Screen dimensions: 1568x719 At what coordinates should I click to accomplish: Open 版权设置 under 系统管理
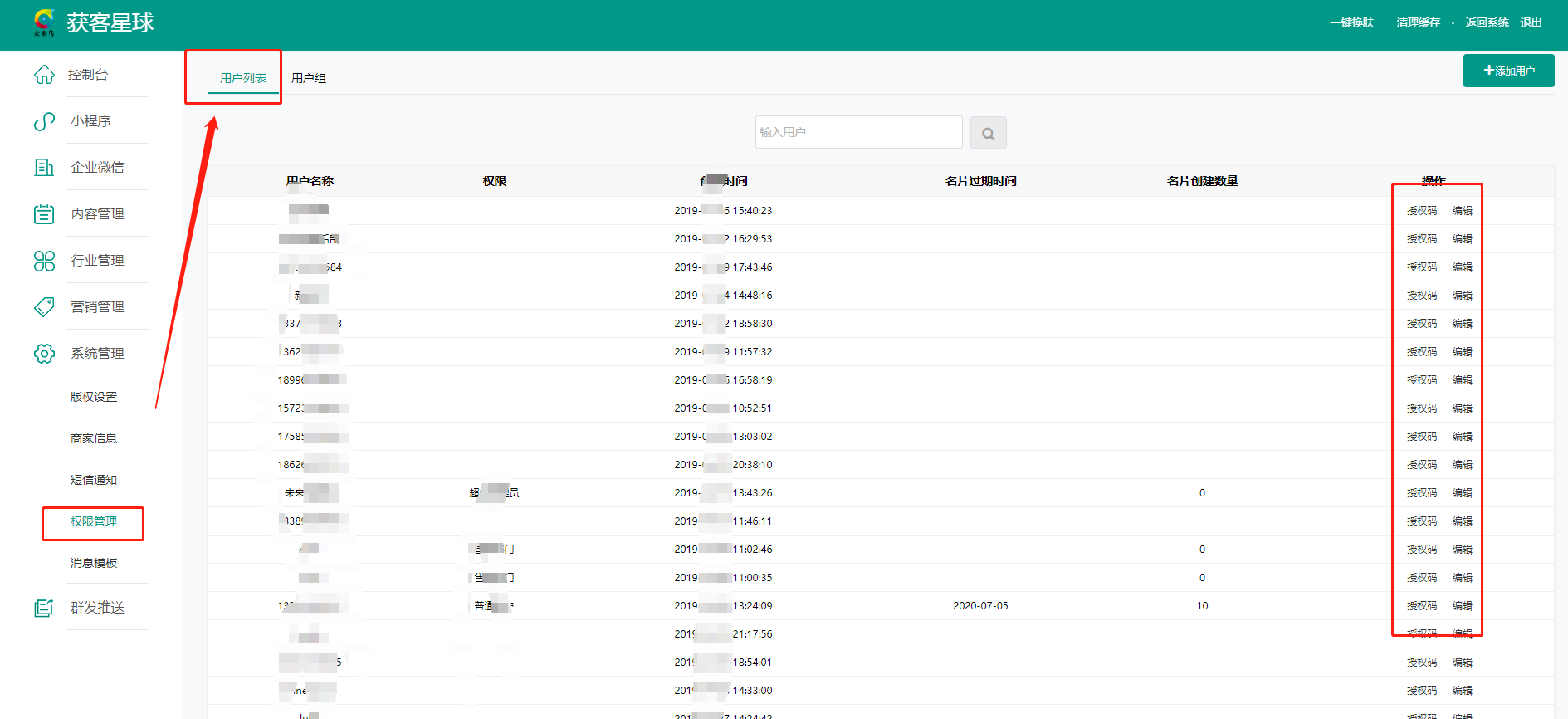94,397
